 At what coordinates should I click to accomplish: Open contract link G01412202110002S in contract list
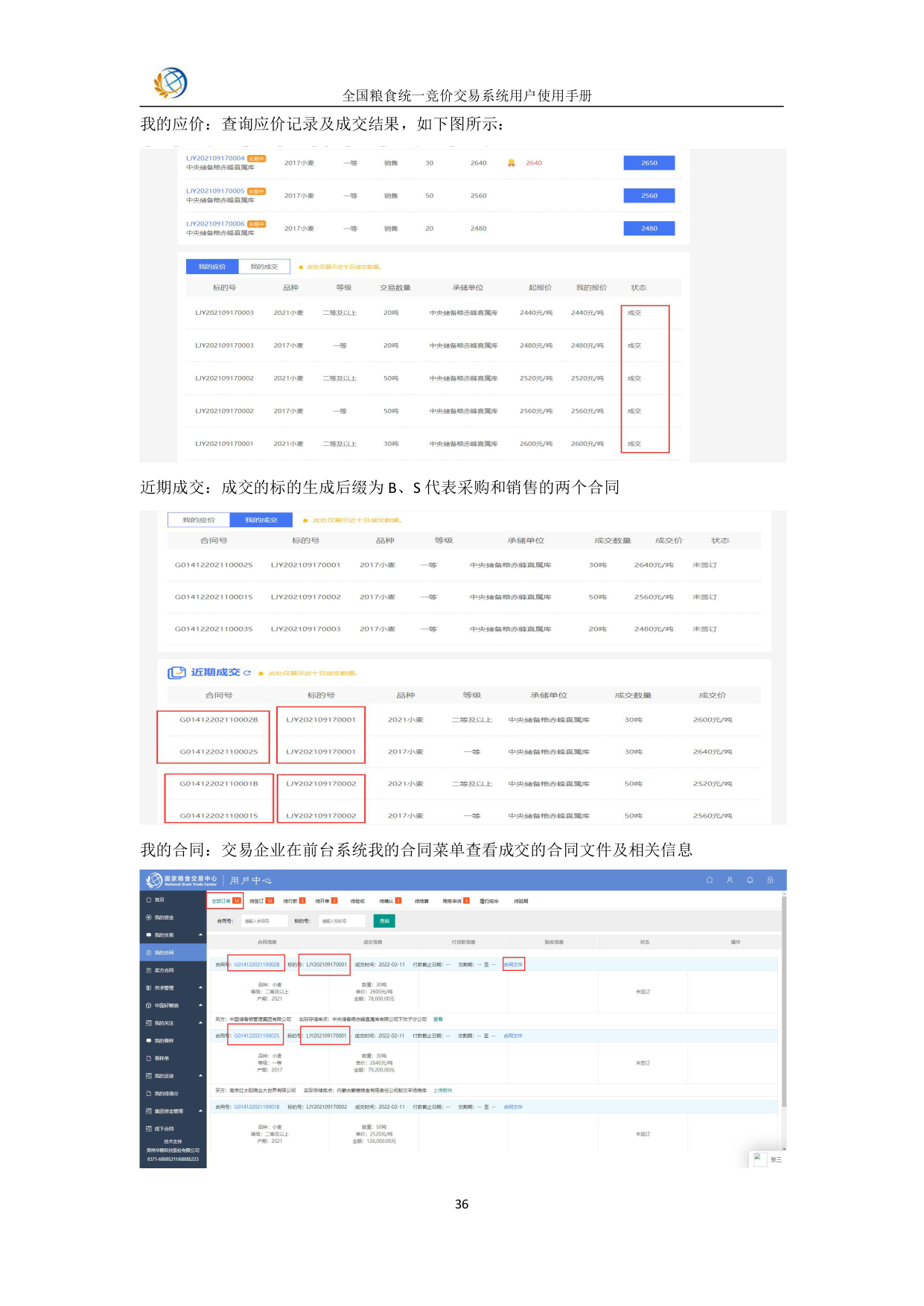point(257,1036)
